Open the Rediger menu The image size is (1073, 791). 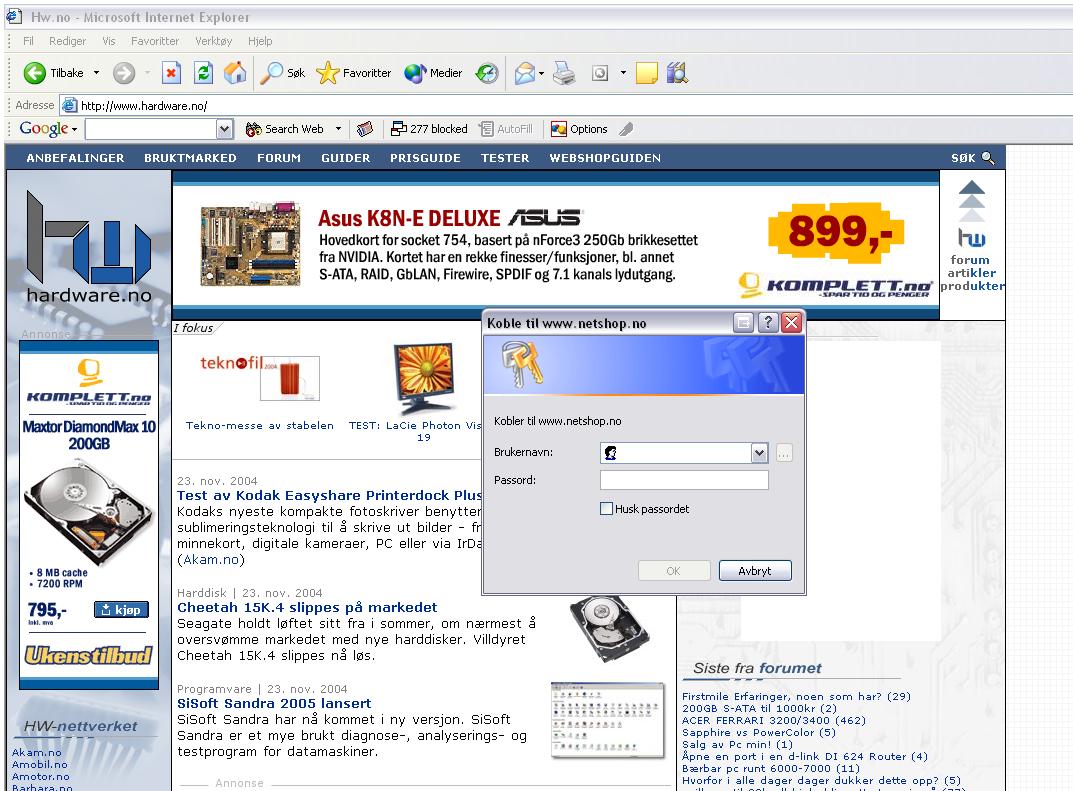(x=68, y=41)
